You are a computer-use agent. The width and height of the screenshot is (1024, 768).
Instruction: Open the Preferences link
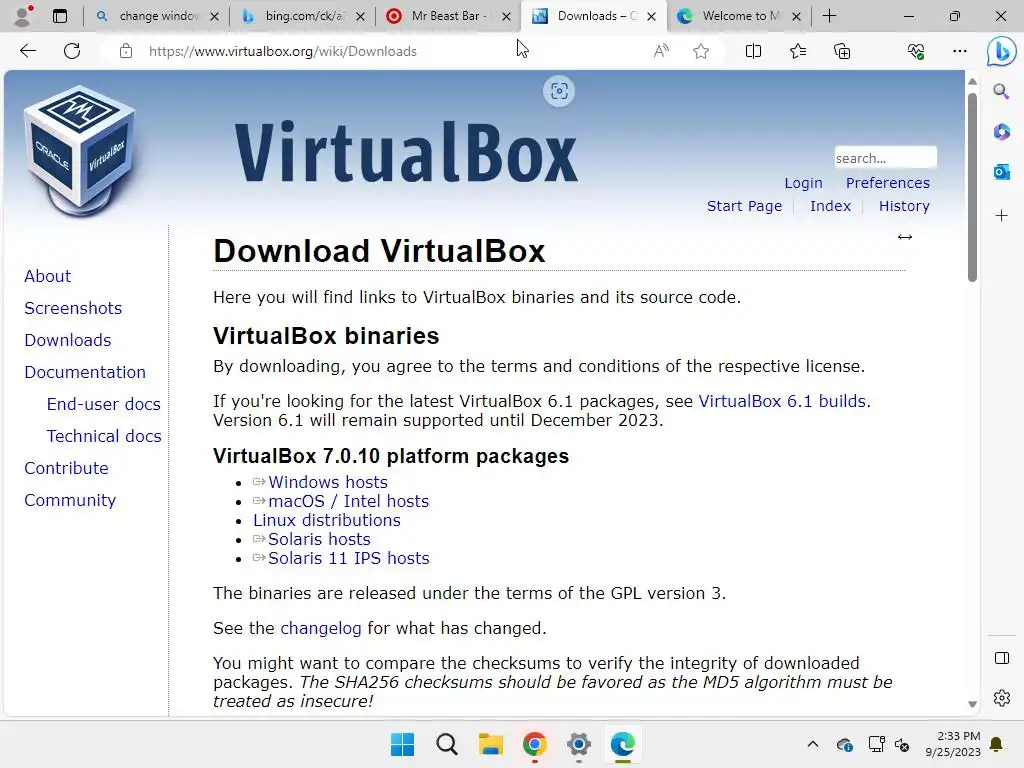coord(888,183)
